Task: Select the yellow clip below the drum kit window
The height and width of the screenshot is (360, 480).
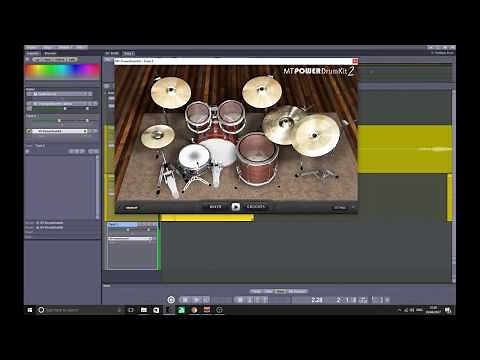Action: coord(207,218)
